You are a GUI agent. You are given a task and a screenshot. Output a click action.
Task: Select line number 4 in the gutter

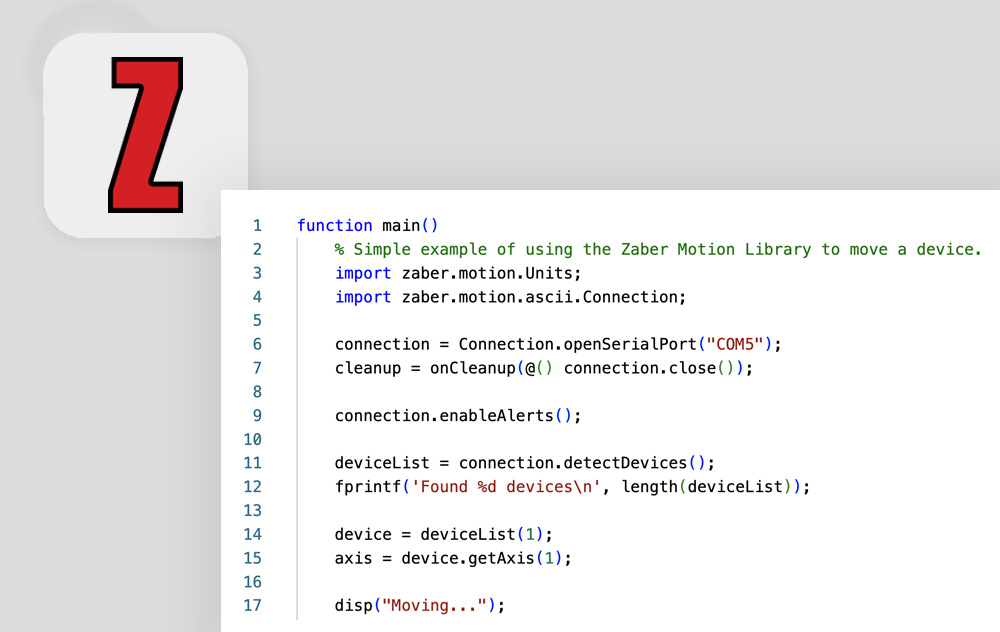pyautogui.click(x=257, y=297)
